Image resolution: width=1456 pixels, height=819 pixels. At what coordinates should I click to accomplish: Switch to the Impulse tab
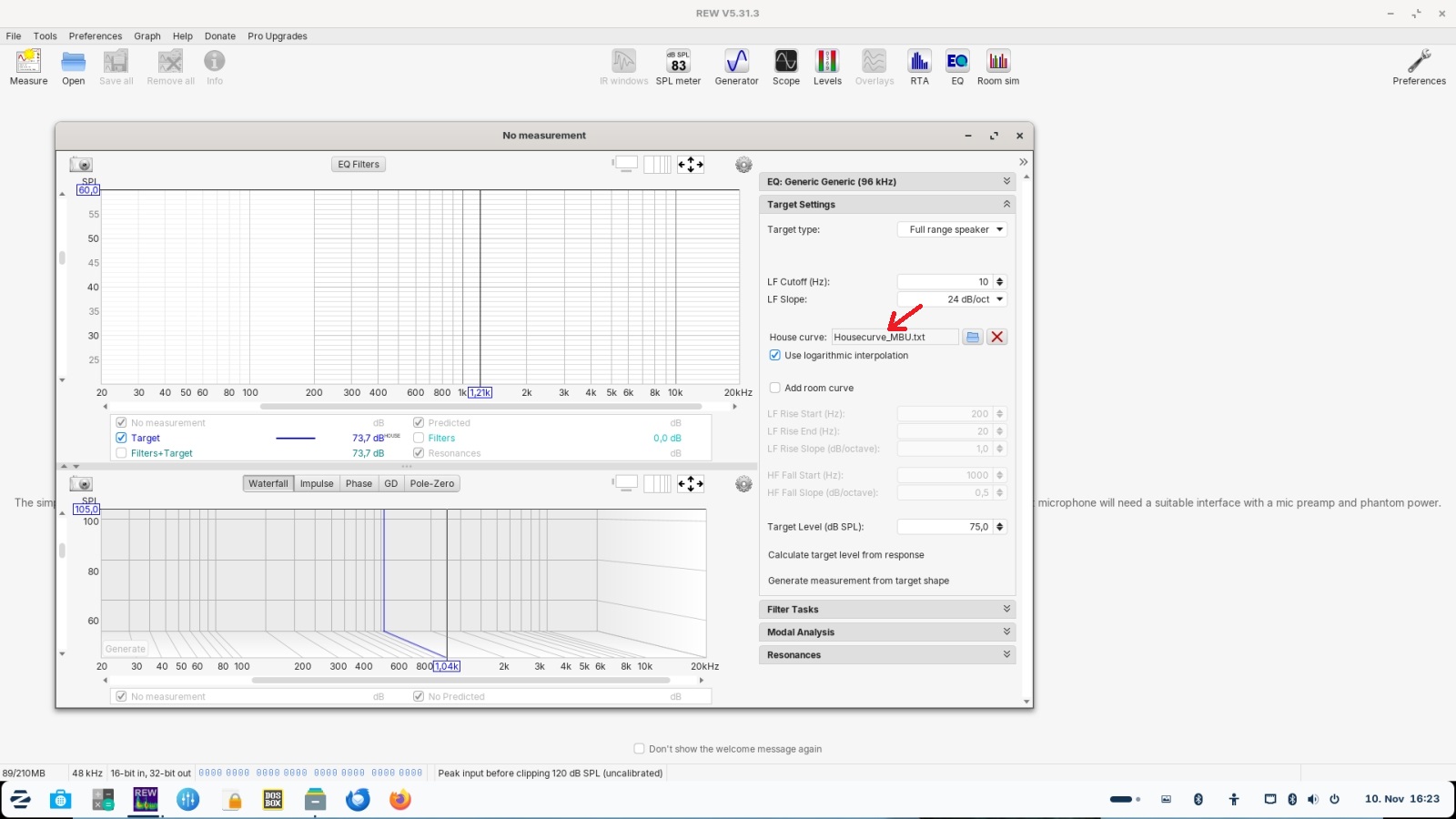[317, 483]
